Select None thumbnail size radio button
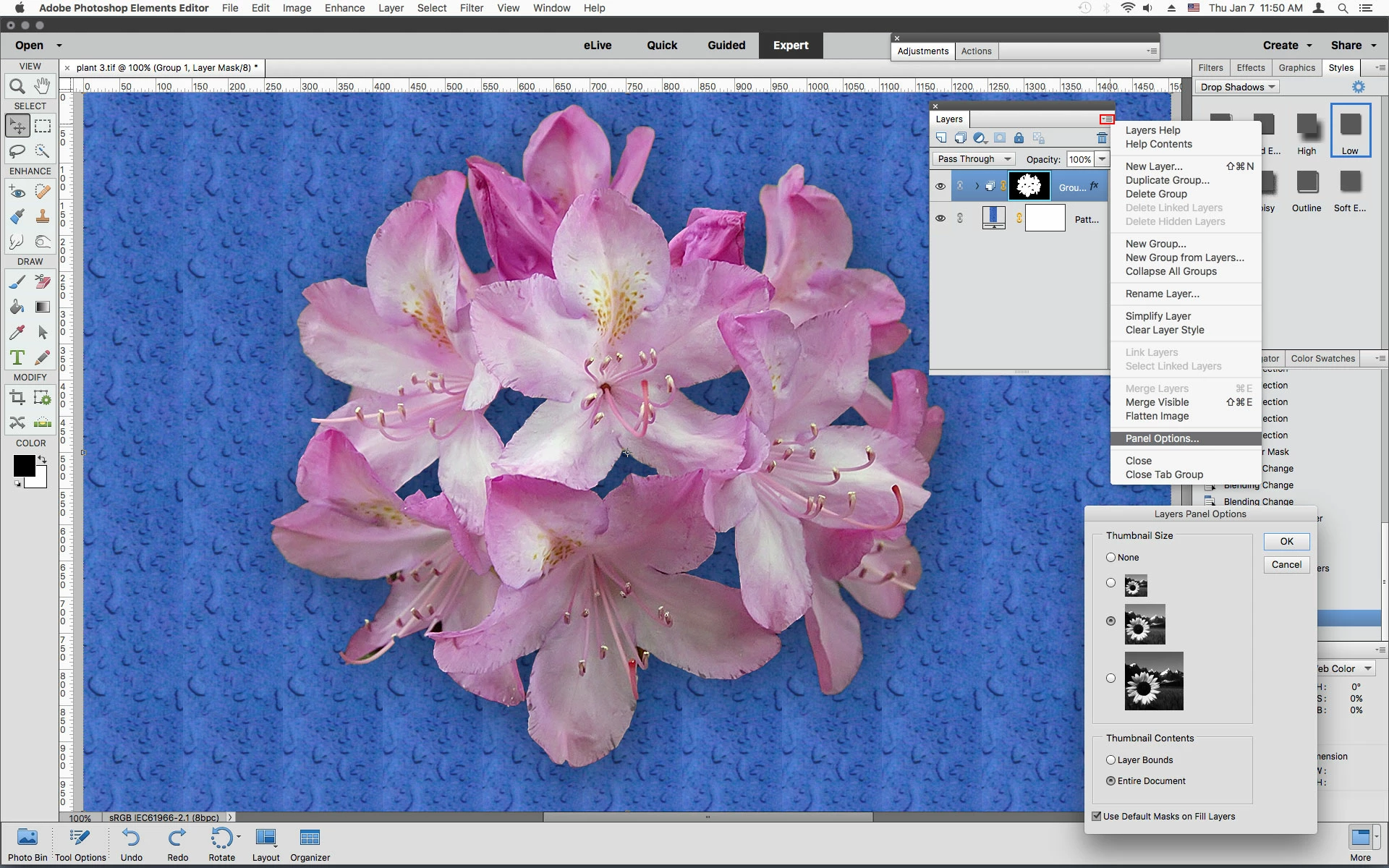The height and width of the screenshot is (868, 1389). (x=1110, y=558)
